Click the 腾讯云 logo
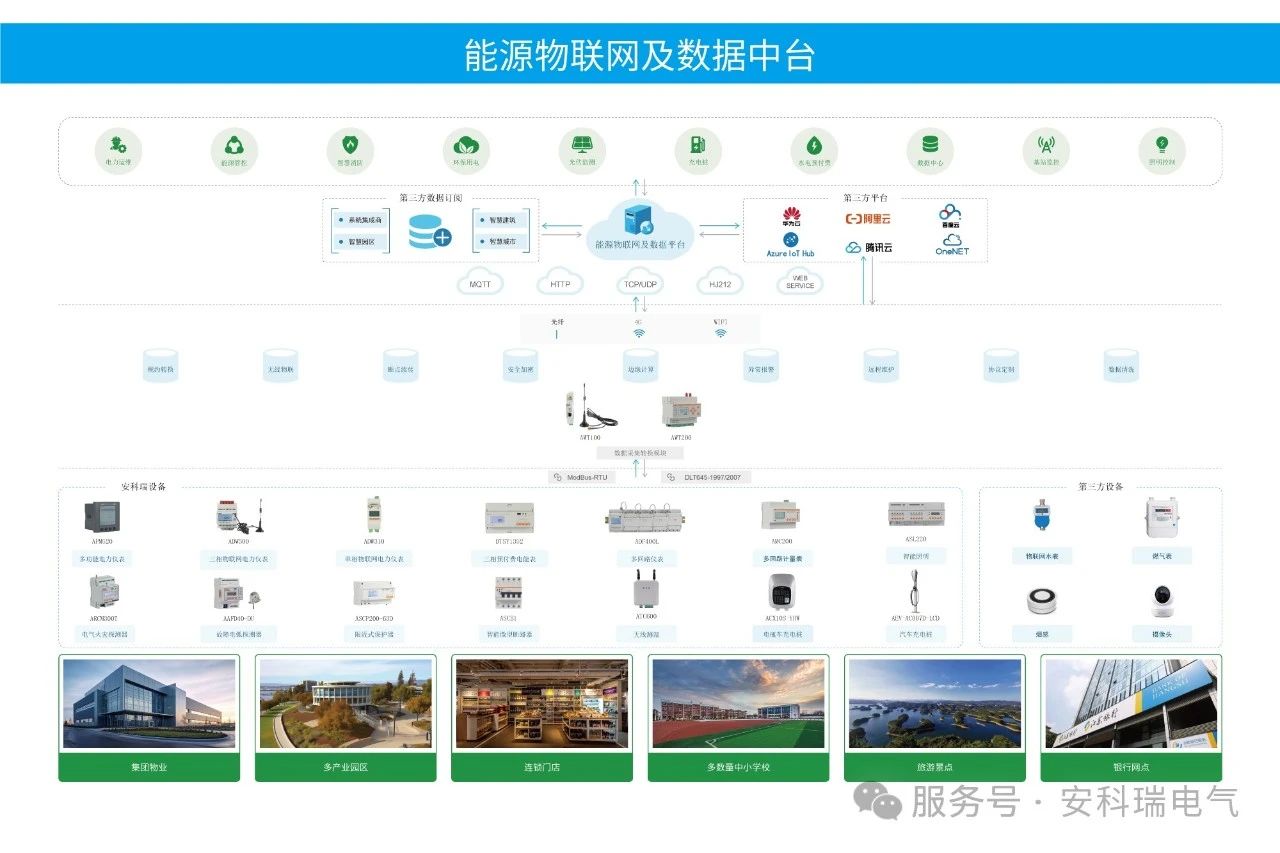 click(x=868, y=247)
